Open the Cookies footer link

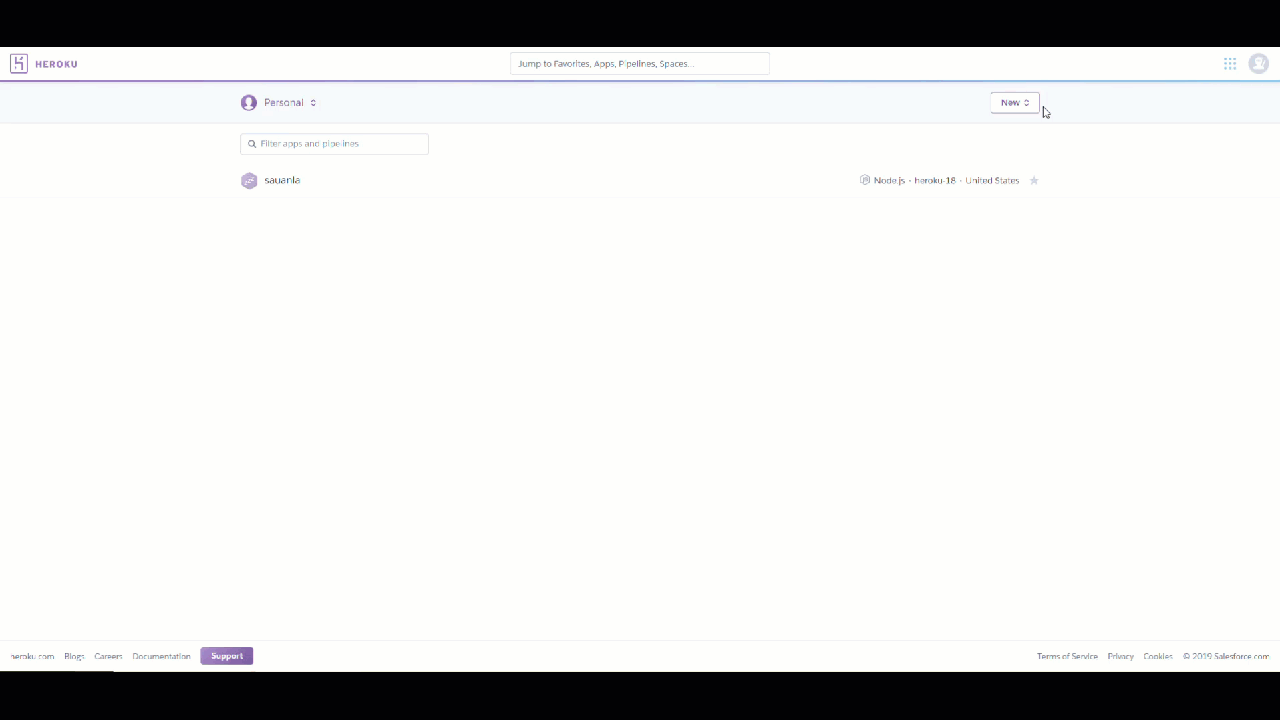(1158, 657)
